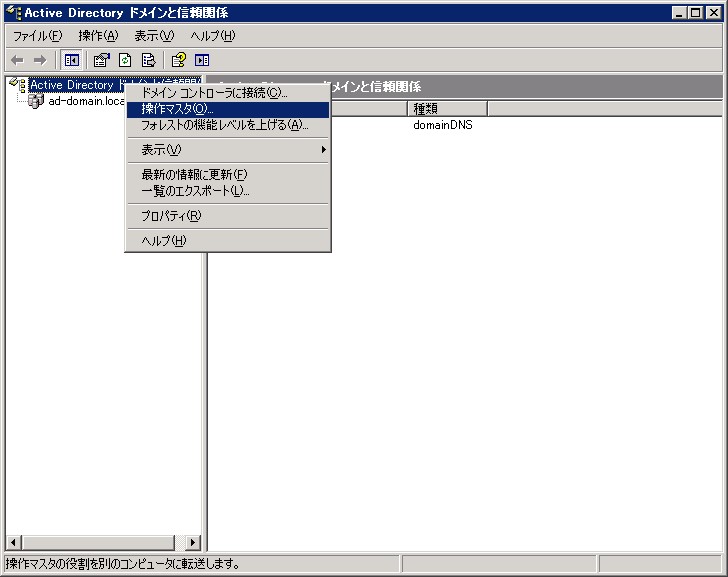
Task: Select ヘルプ(H) in the context menu
Action: point(228,240)
